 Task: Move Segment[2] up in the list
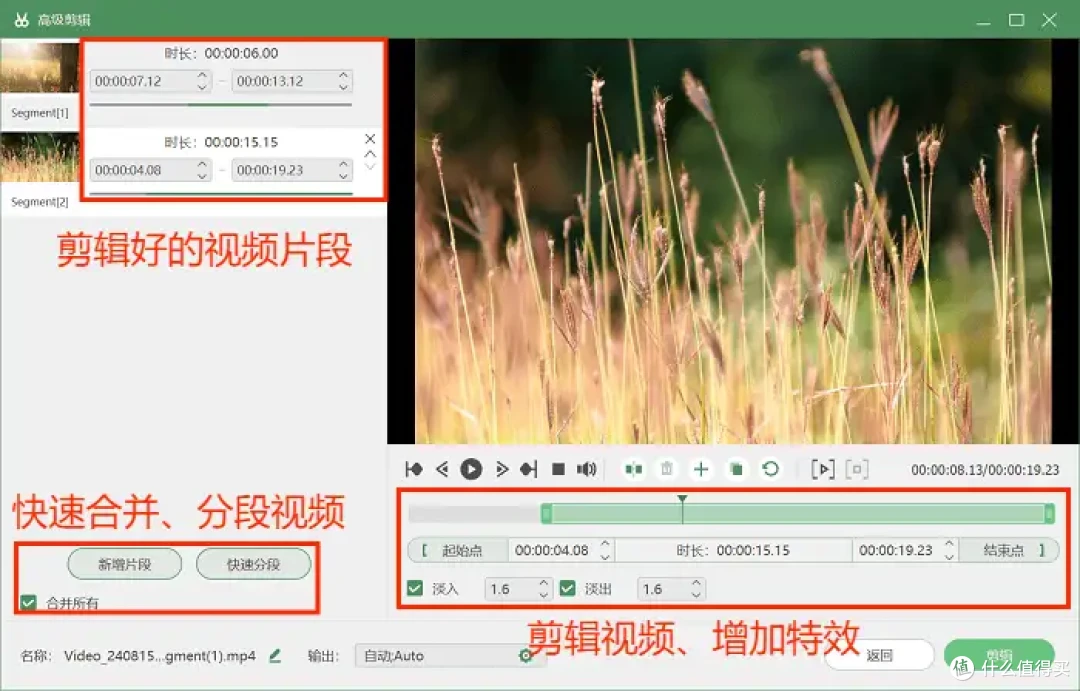[370, 154]
